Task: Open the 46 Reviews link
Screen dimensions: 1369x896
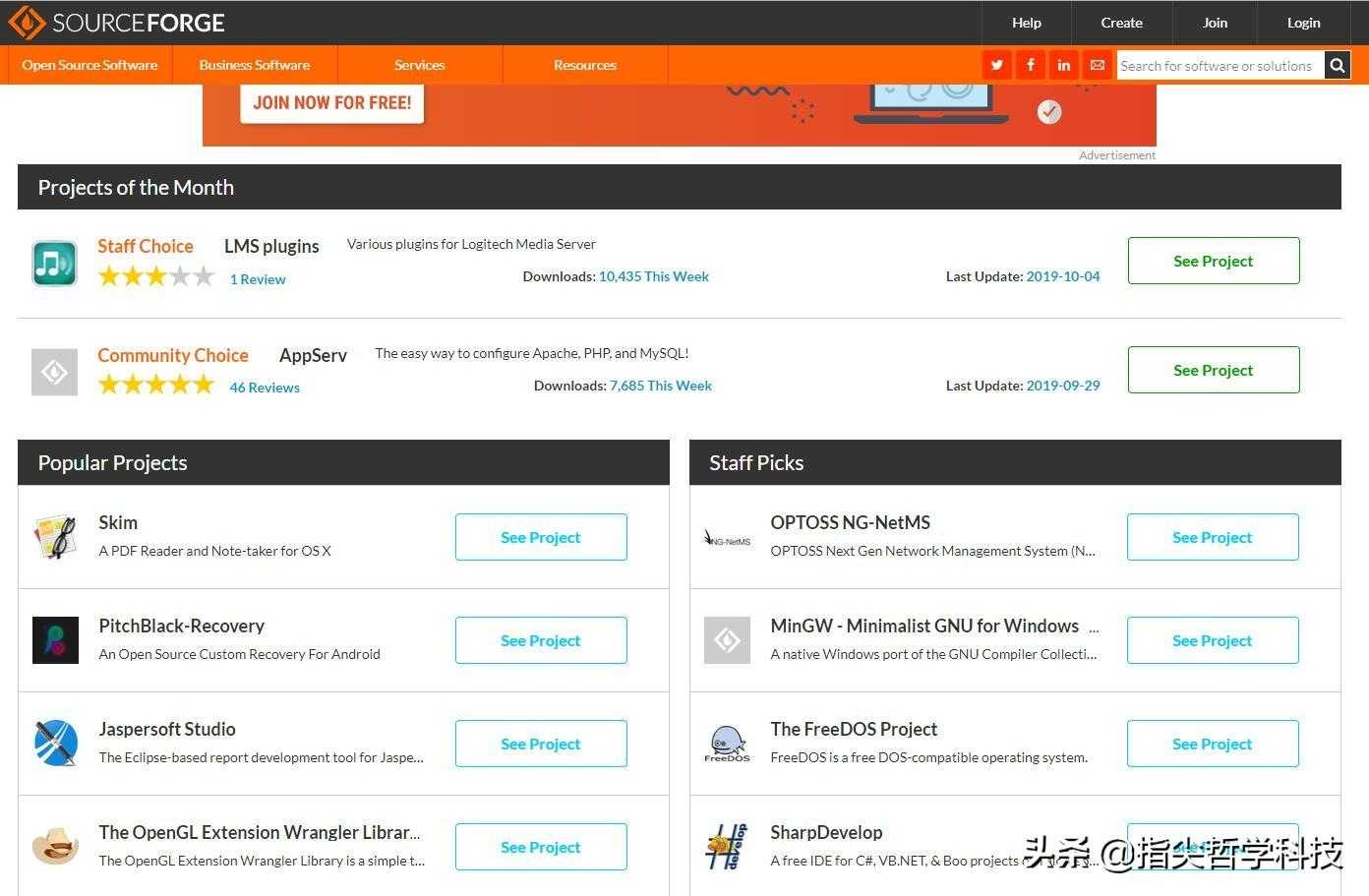Action: point(265,388)
